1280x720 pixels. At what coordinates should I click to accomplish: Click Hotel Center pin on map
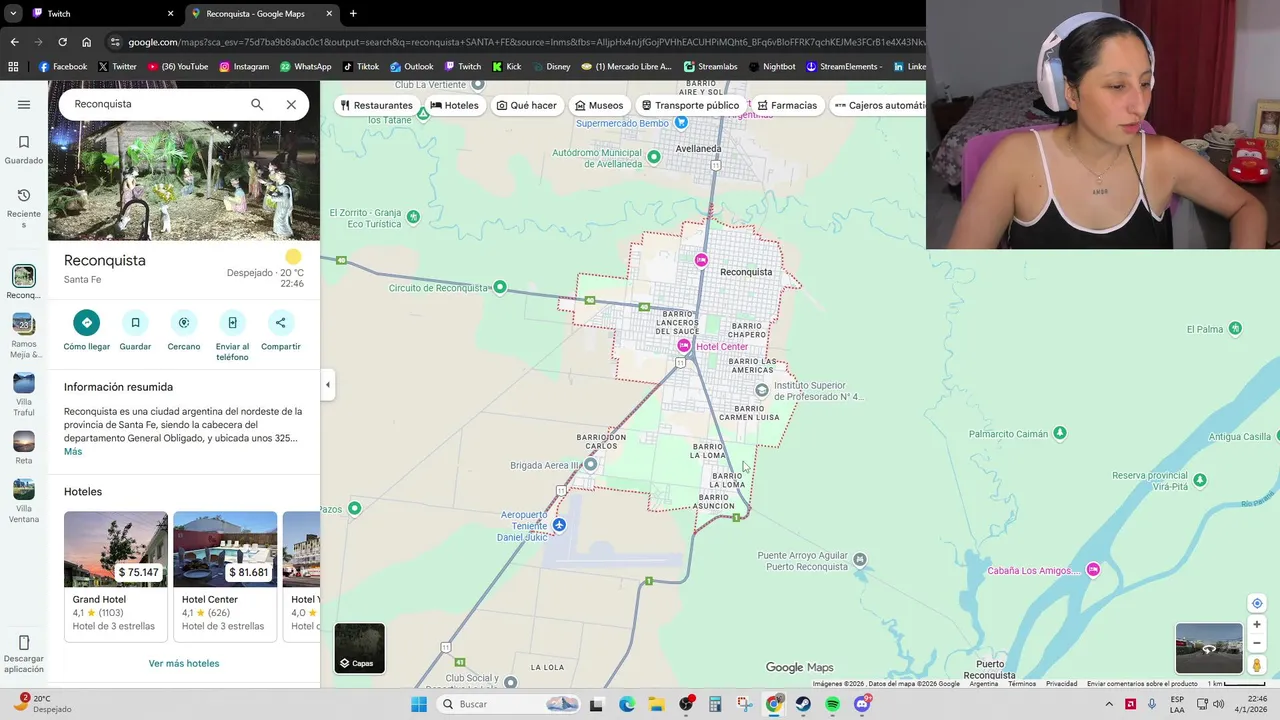coord(684,345)
